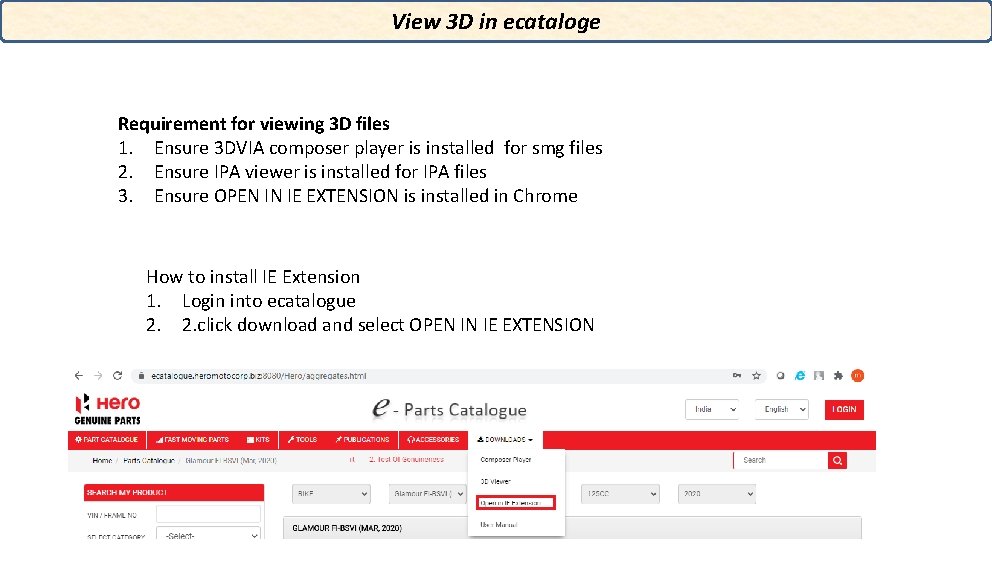Click the password key icon in address bar

pos(737,375)
